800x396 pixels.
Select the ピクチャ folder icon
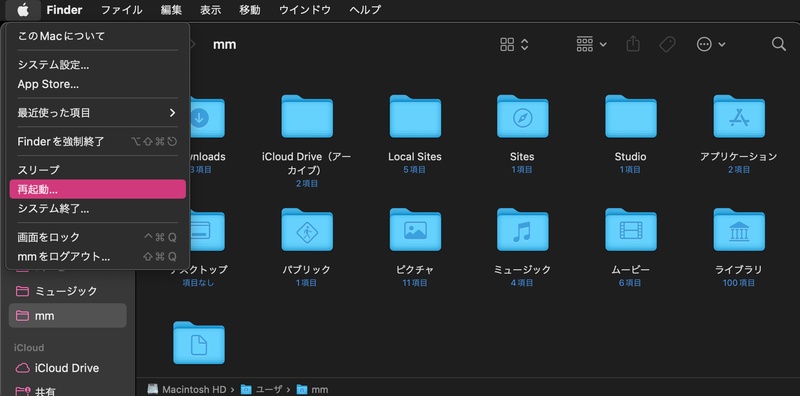coord(415,230)
